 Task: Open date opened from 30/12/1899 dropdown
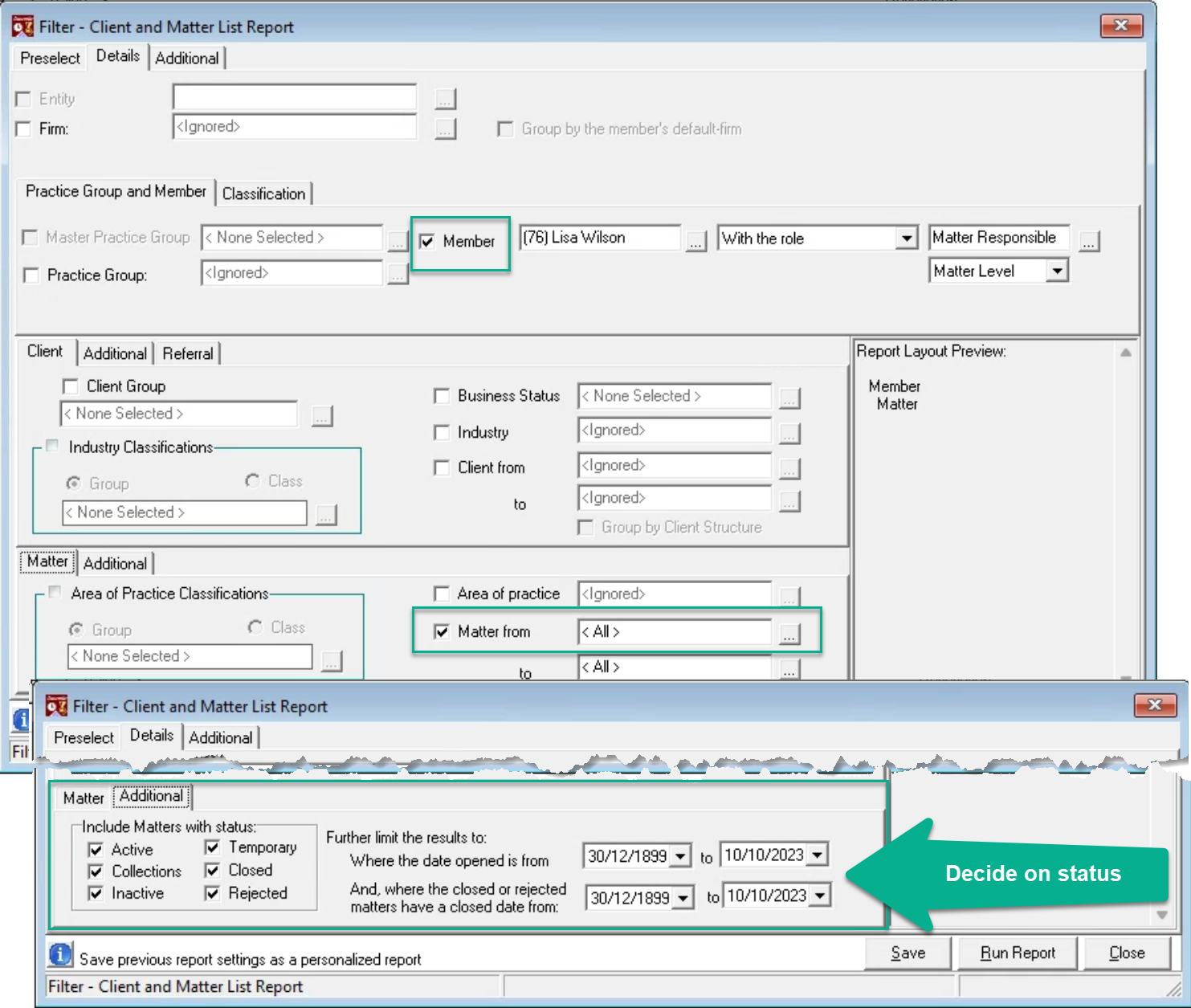(x=680, y=856)
